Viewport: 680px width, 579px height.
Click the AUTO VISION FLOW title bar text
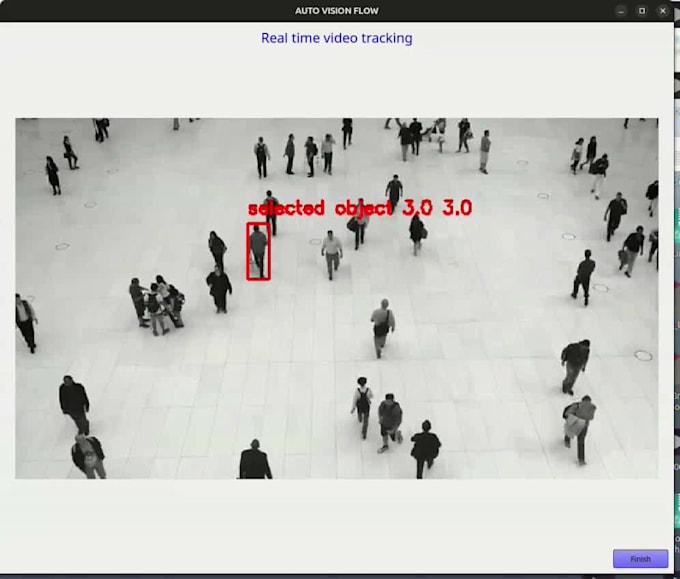click(x=337, y=11)
